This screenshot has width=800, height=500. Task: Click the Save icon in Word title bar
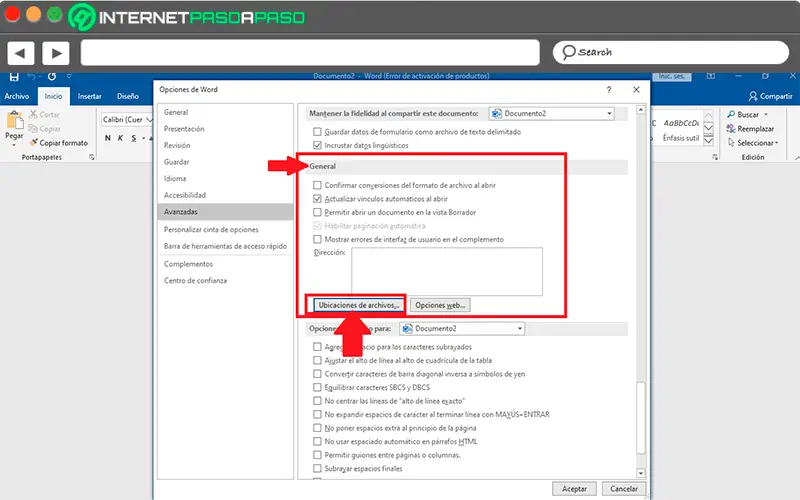14,77
